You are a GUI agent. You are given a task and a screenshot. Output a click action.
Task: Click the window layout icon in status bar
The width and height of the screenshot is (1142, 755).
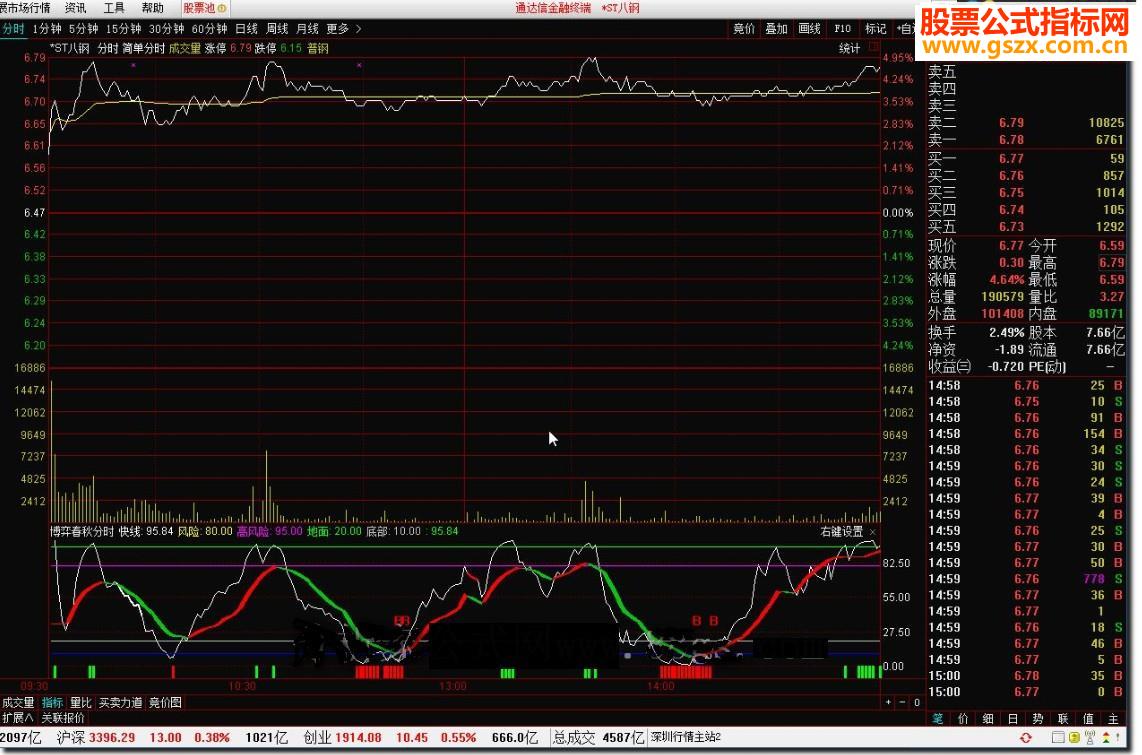pyautogui.click(x=1058, y=738)
